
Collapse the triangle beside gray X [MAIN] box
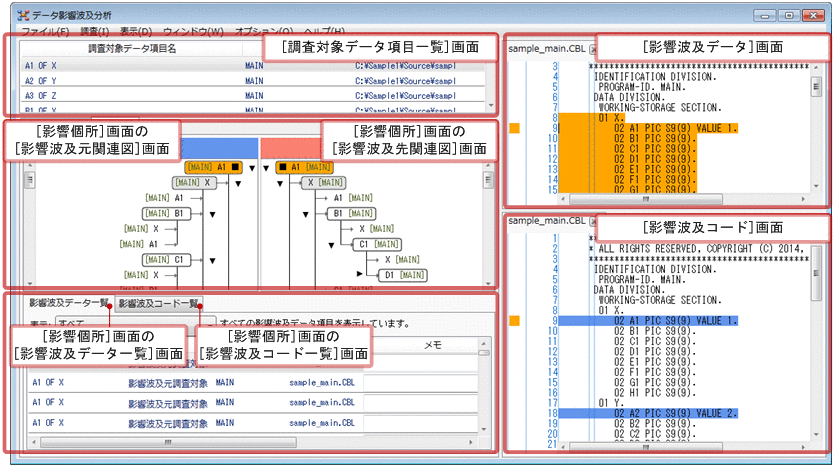pos(280,184)
